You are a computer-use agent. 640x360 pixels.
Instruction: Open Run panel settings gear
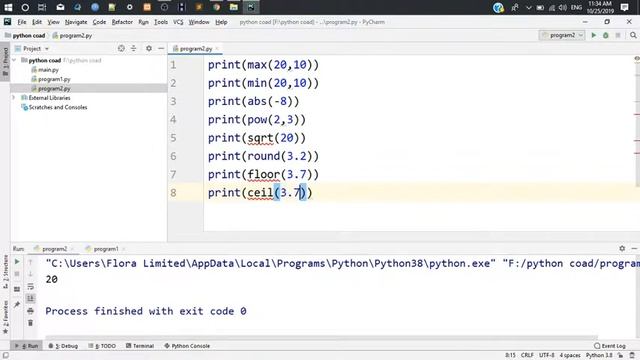(x=622, y=248)
